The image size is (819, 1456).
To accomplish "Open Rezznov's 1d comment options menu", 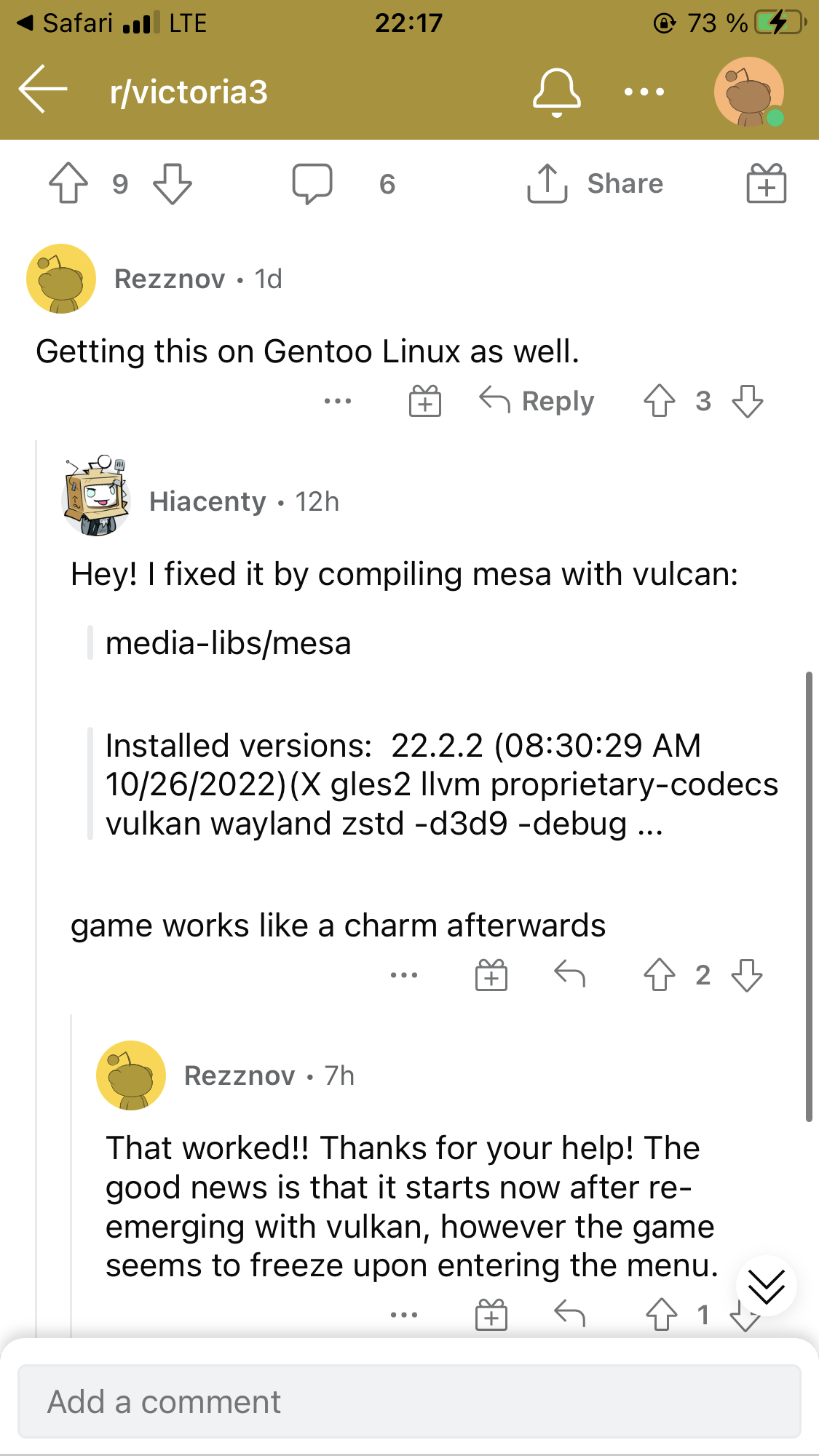I will click(338, 401).
